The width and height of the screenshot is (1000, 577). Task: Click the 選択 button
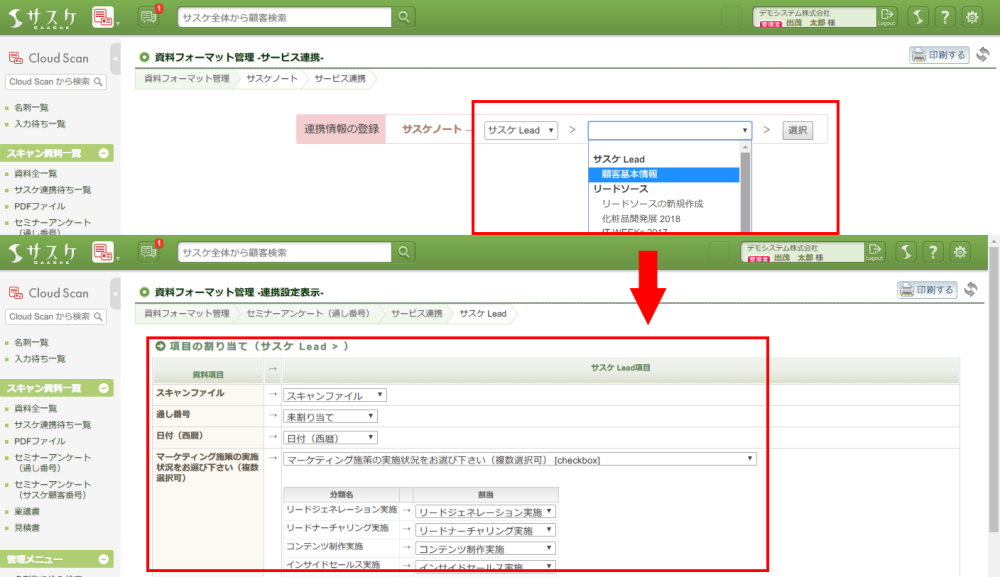(798, 130)
